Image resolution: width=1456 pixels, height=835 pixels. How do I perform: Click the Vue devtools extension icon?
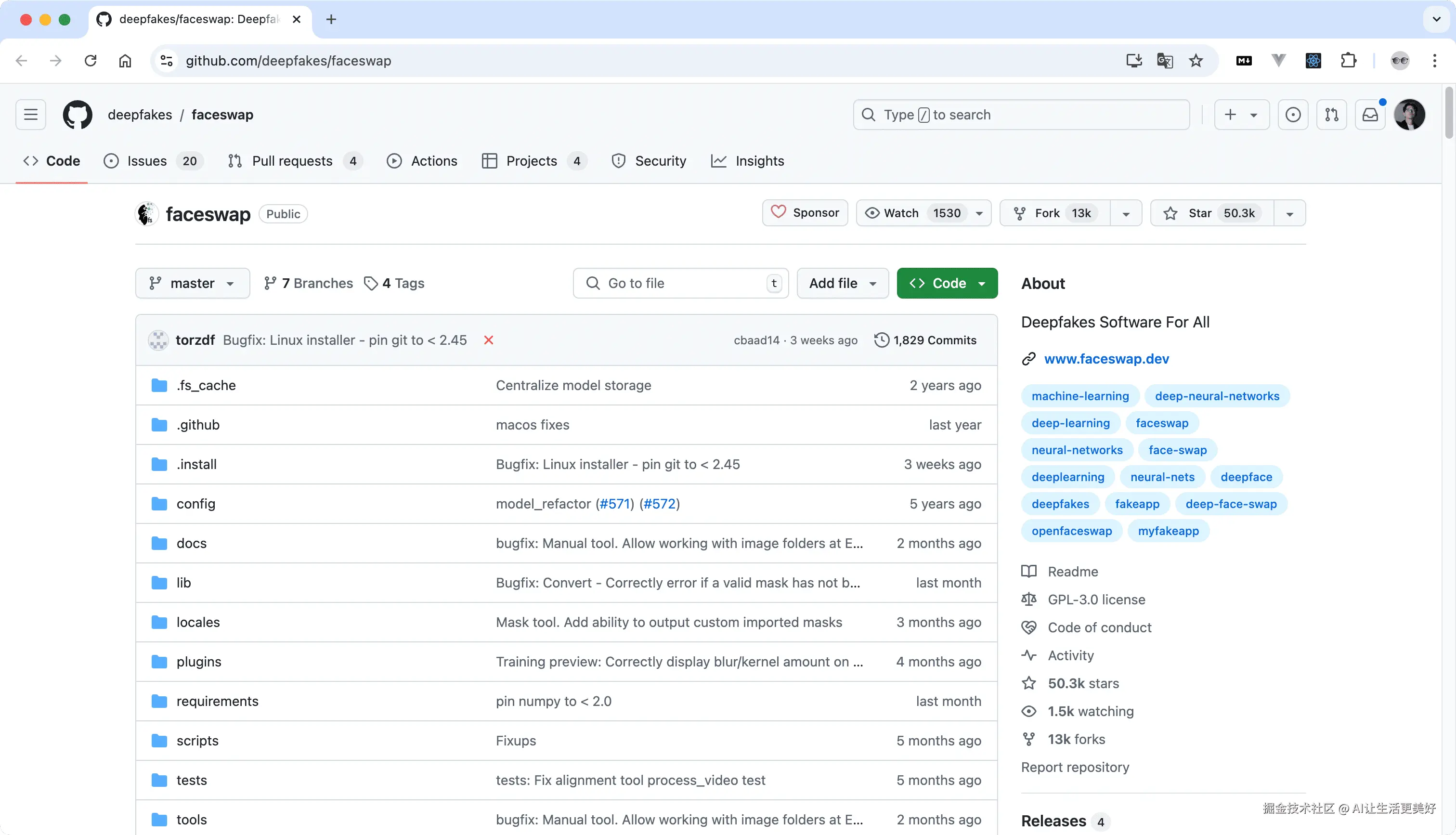pyautogui.click(x=1278, y=61)
